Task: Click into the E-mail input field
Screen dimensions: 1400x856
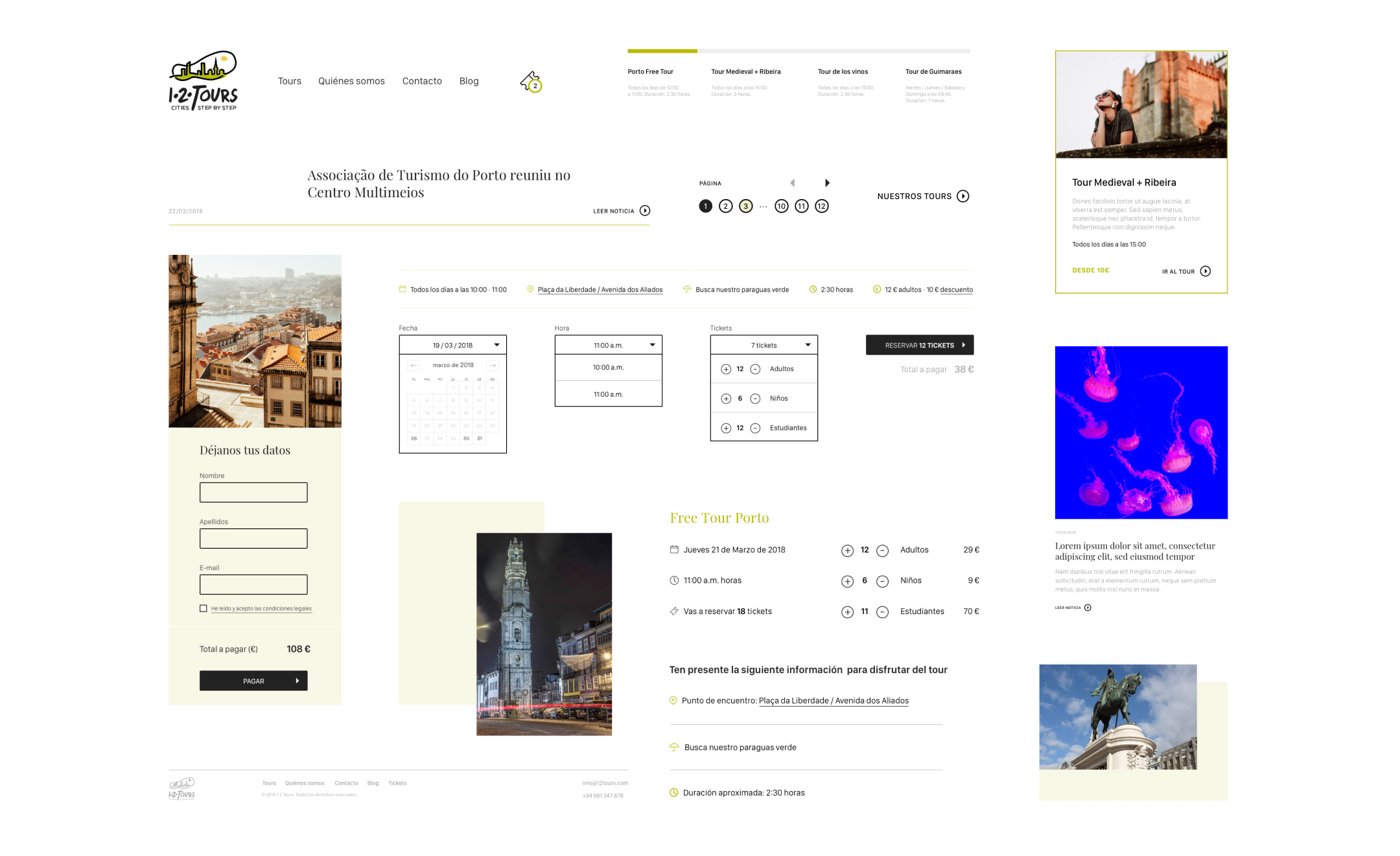Action: tap(253, 584)
